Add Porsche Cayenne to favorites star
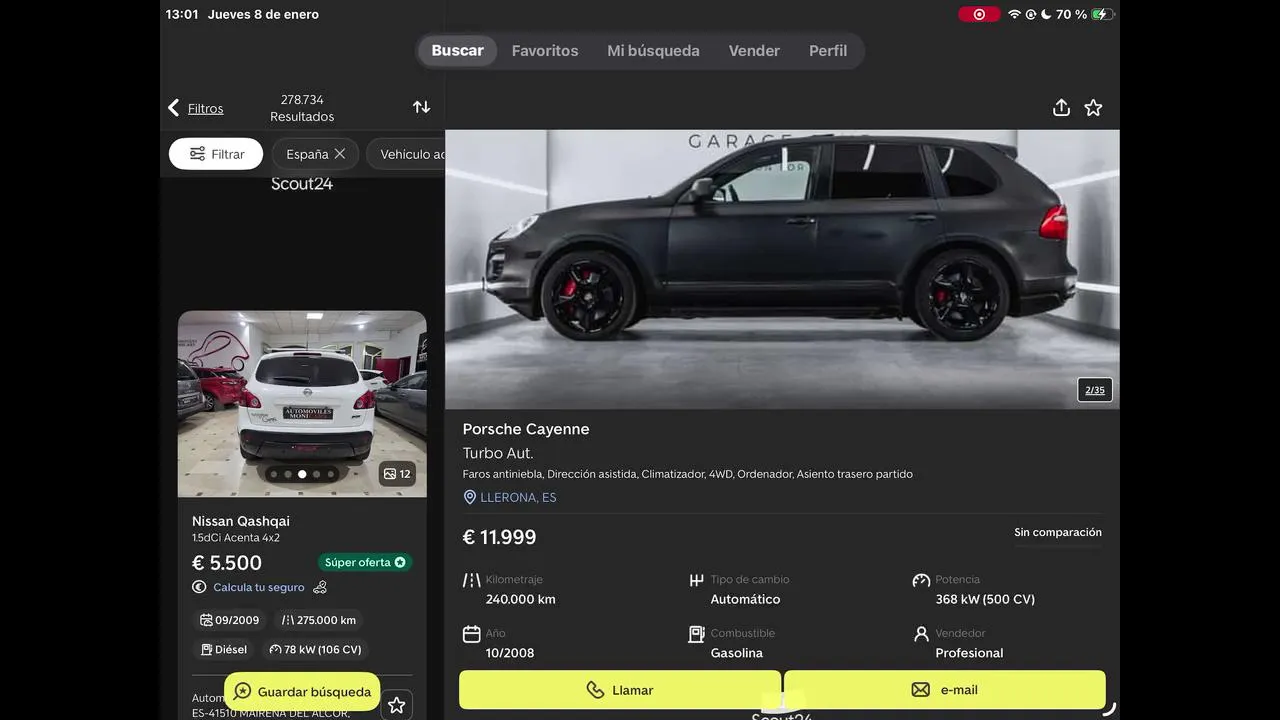Image resolution: width=1280 pixels, height=720 pixels. 1093,108
